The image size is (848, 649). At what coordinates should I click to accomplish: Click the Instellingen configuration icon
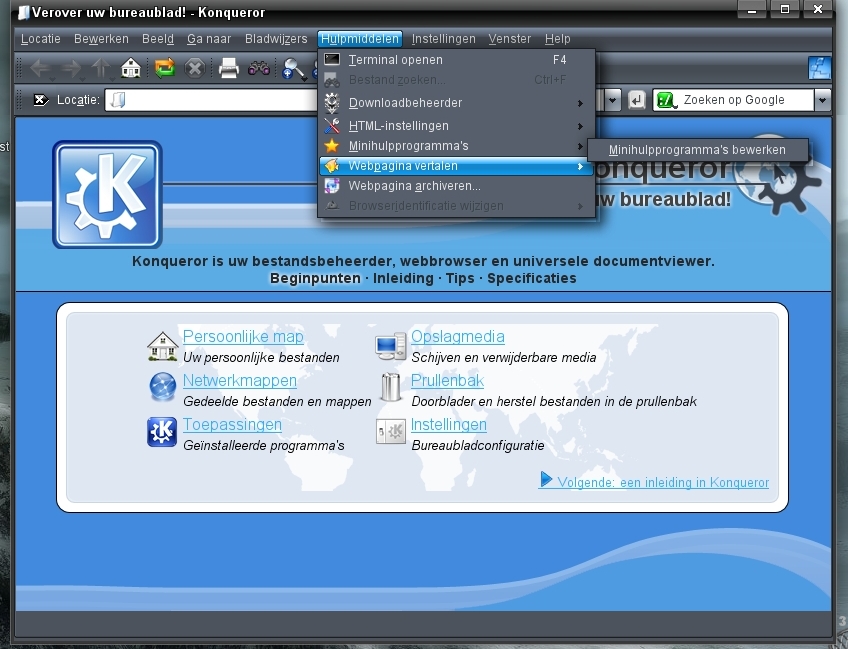390,432
